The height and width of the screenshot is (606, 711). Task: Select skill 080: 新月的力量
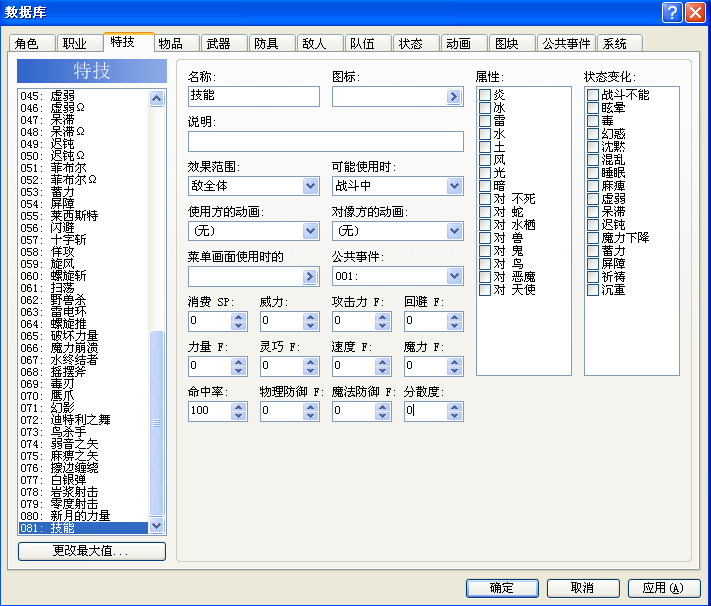click(x=83, y=516)
